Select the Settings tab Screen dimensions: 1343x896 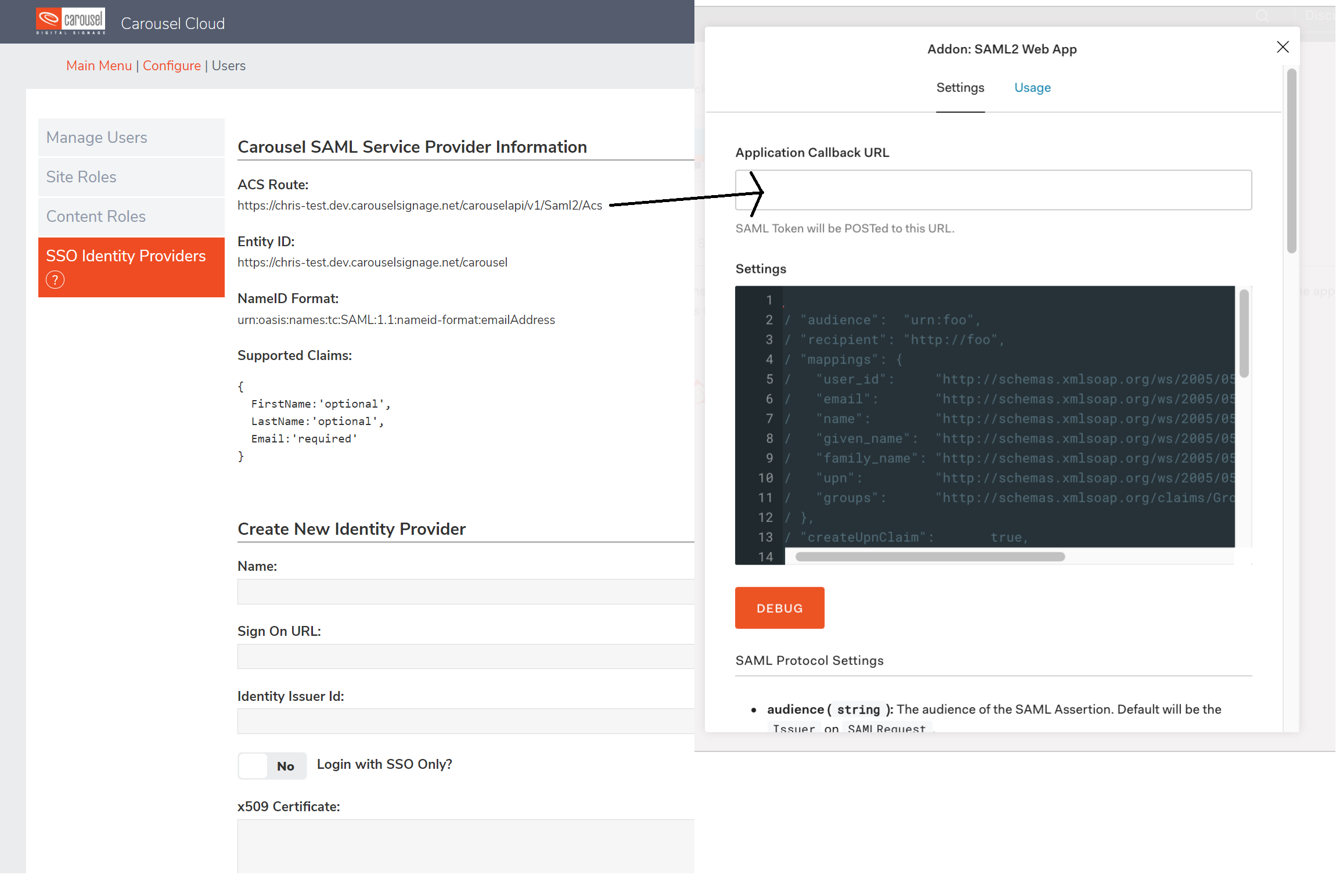tap(960, 87)
